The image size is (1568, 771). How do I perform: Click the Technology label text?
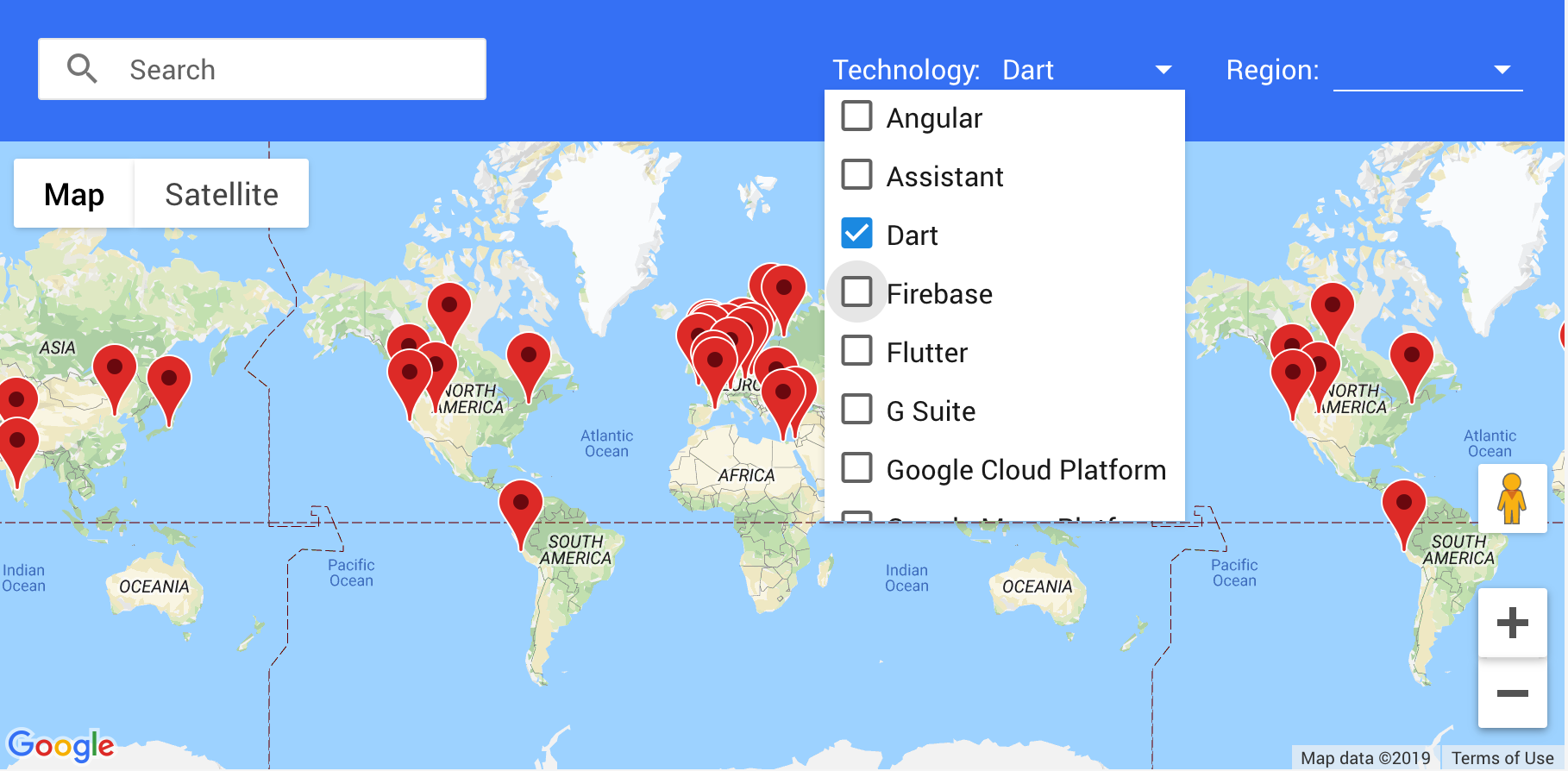[x=906, y=70]
